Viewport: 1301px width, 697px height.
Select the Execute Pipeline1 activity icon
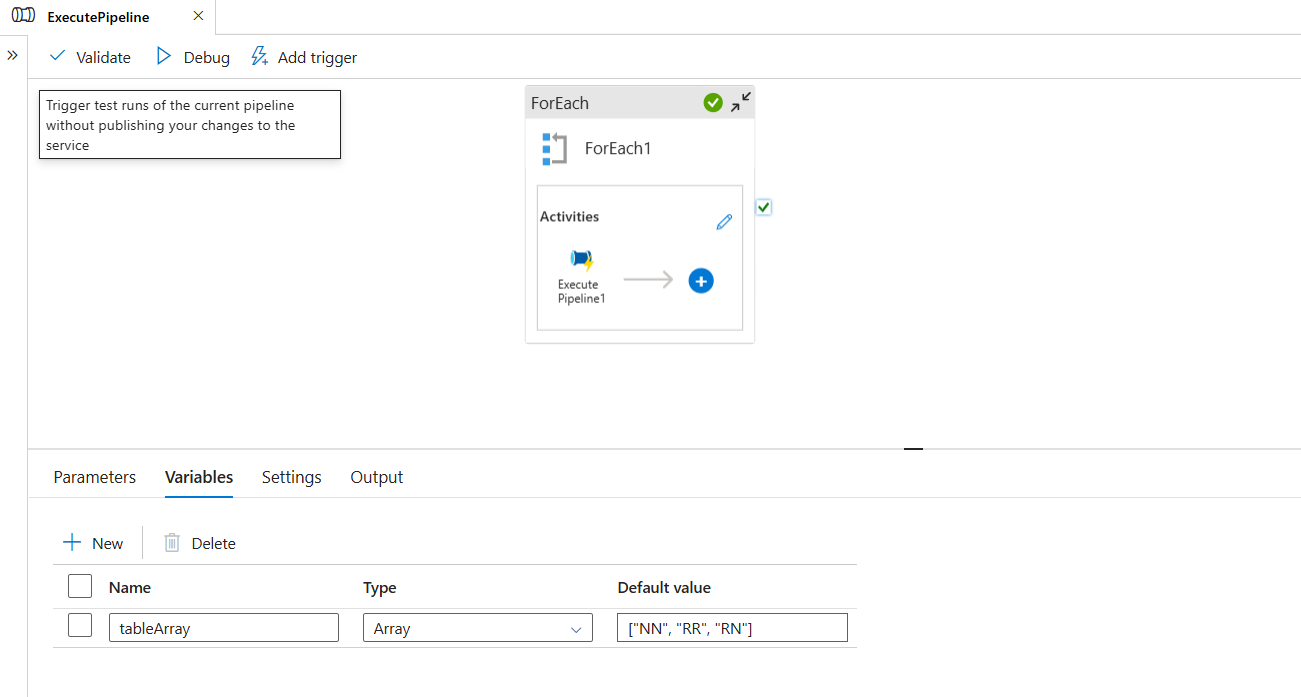[581, 258]
